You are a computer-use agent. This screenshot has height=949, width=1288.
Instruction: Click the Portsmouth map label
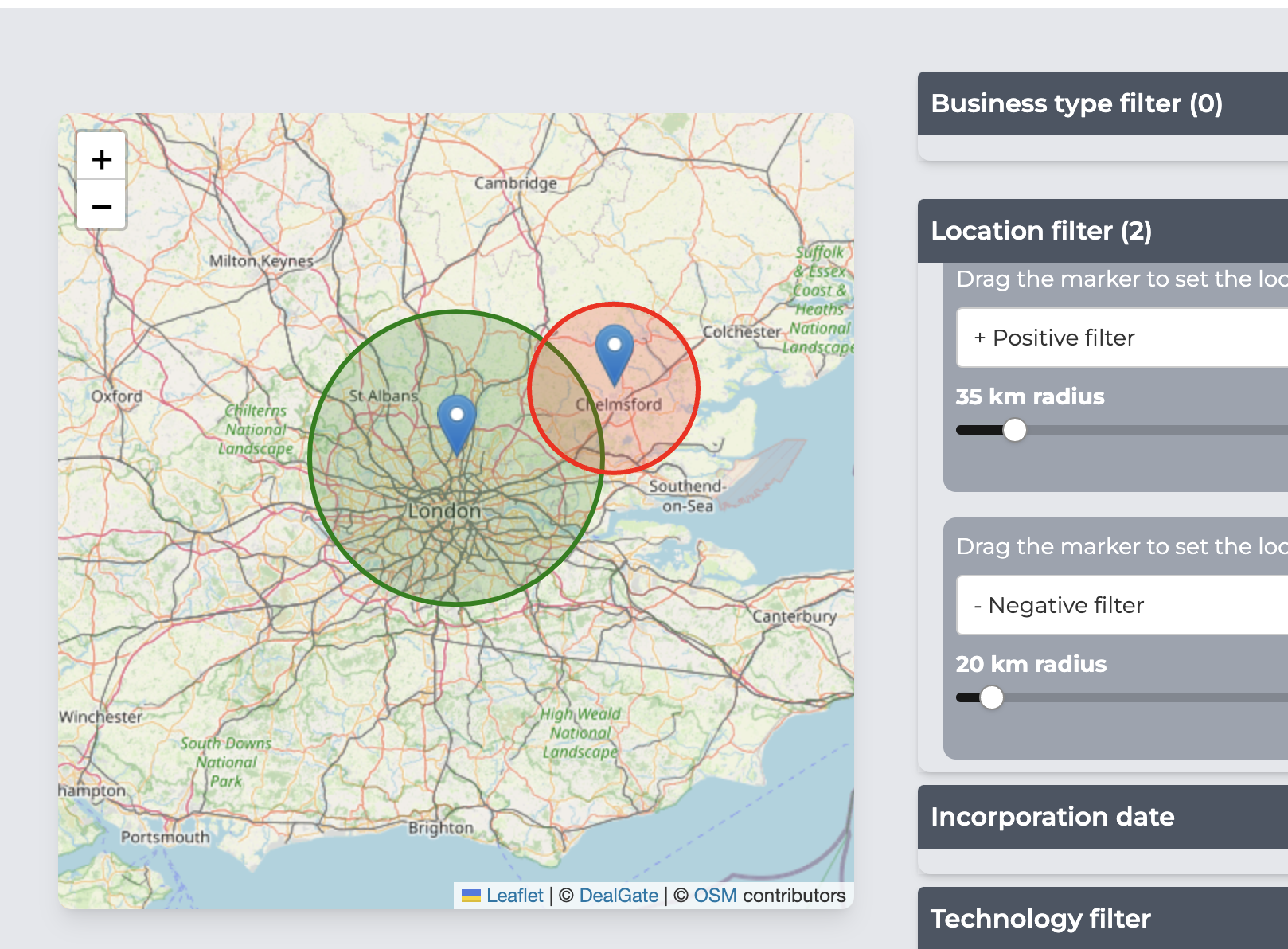pos(165,837)
